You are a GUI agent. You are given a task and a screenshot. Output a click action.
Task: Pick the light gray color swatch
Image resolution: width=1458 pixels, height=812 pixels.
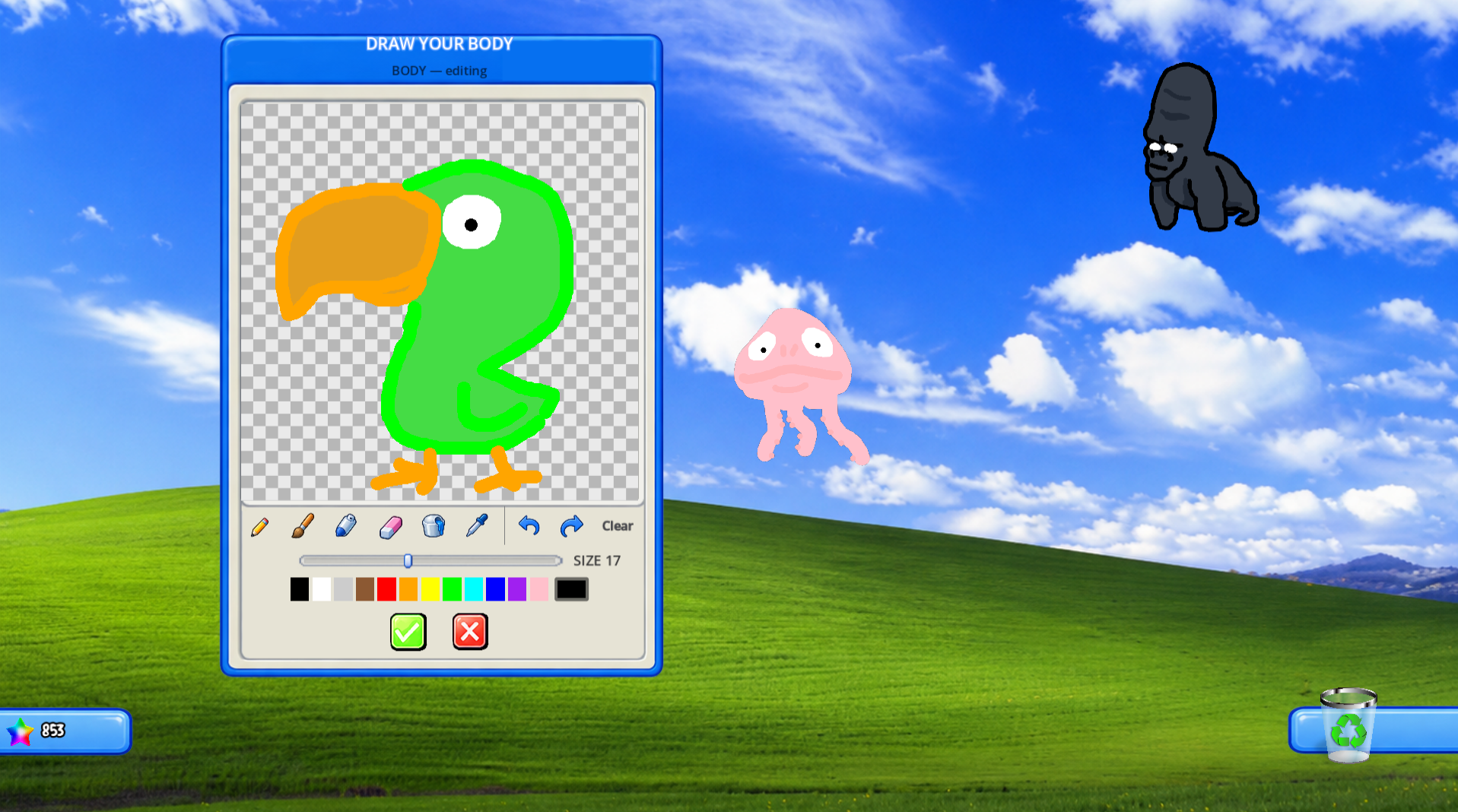coord(343,589)
